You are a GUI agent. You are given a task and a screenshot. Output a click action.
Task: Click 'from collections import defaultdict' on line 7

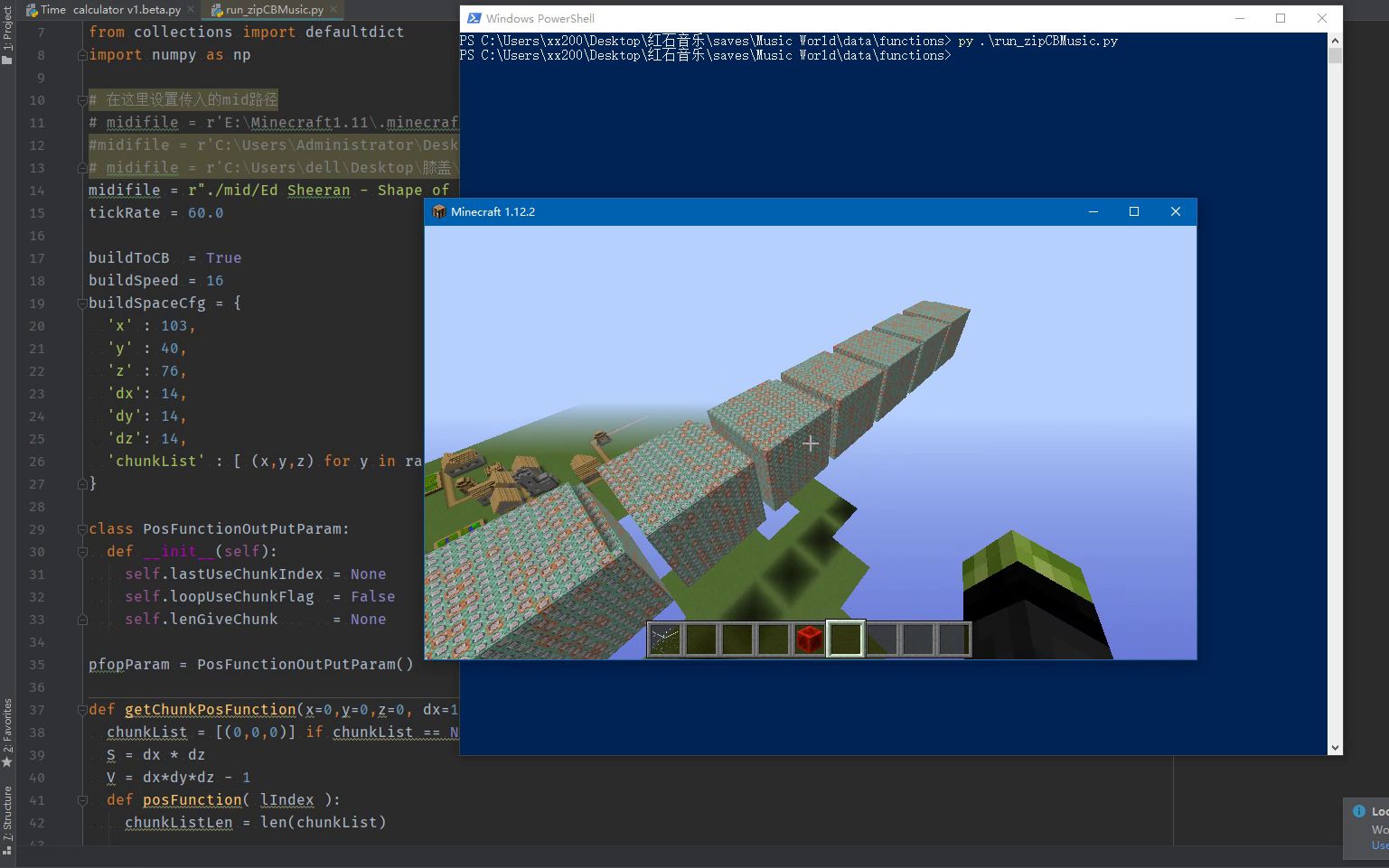coord(246,32)
